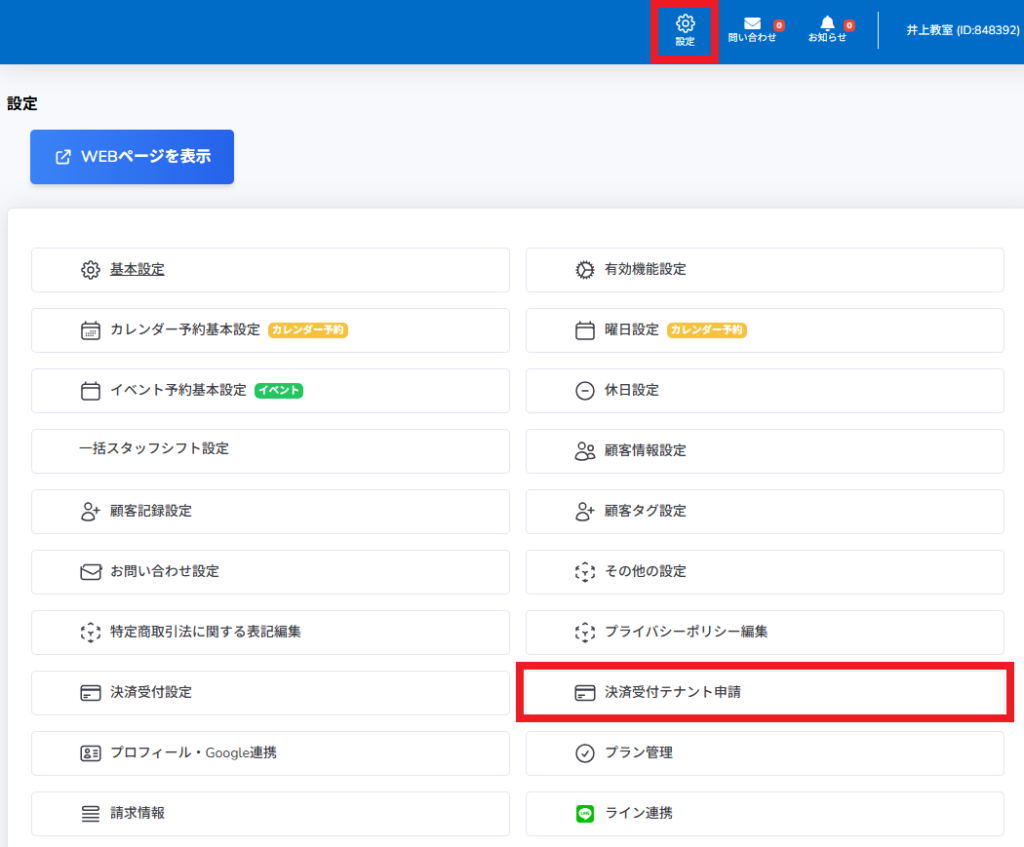The image size is (1024, 847).
Task: Open 特定商取引法に関する表記編集
Action: click(x=205, y=632)
